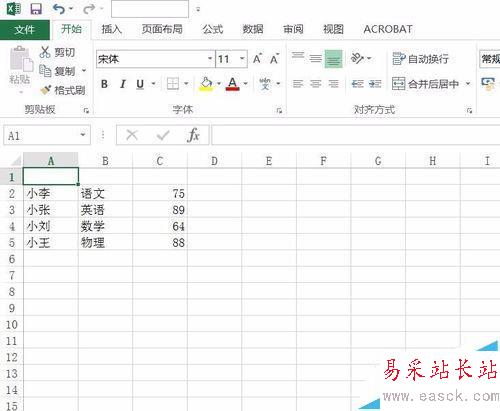The width and height of the screenshot is (500, 411).
Task: Toggle left text alignment
Action: pyautogui.click(x=298, y=84)
